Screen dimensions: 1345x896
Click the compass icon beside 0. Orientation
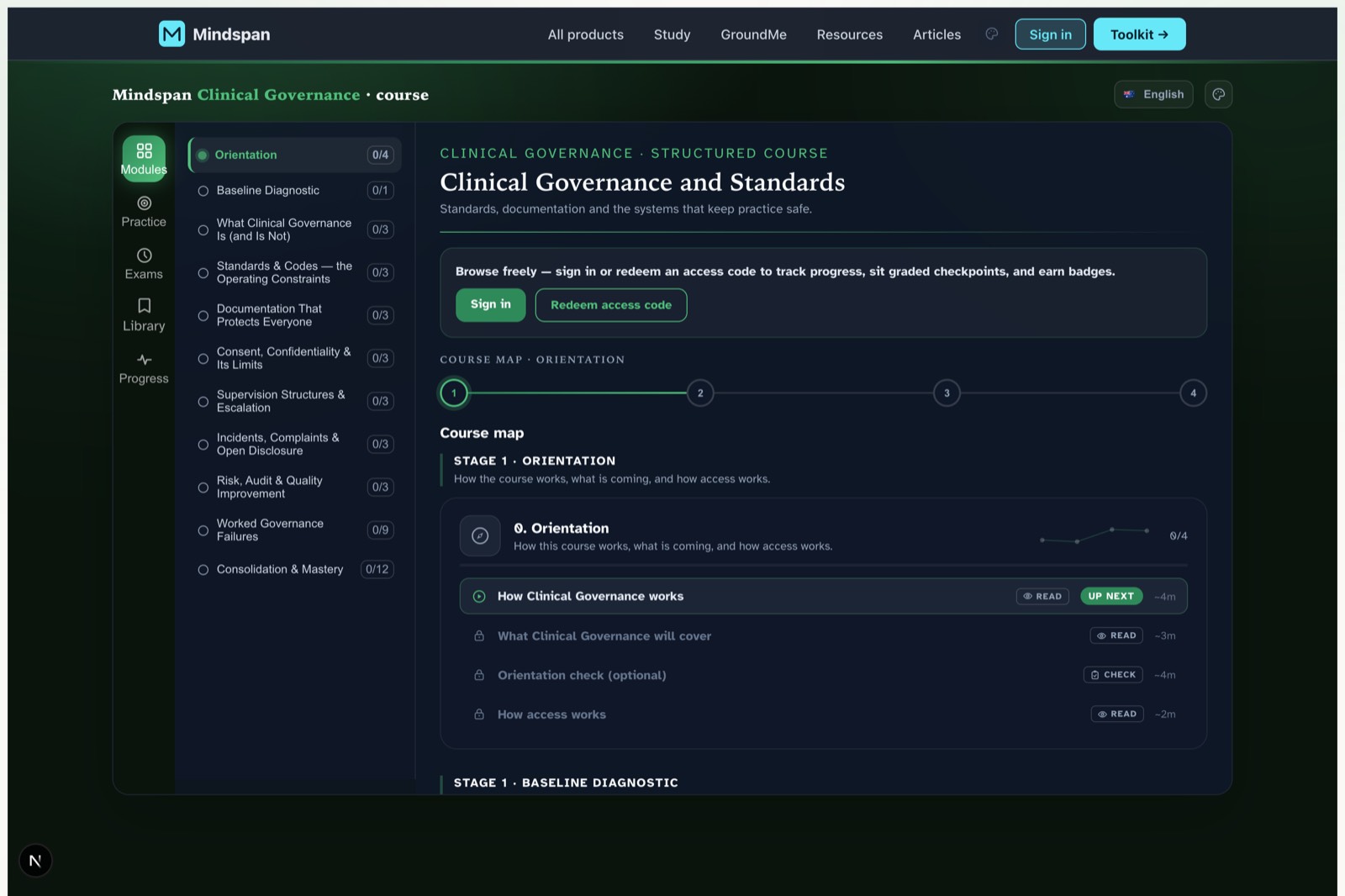(x=480, y=535)
